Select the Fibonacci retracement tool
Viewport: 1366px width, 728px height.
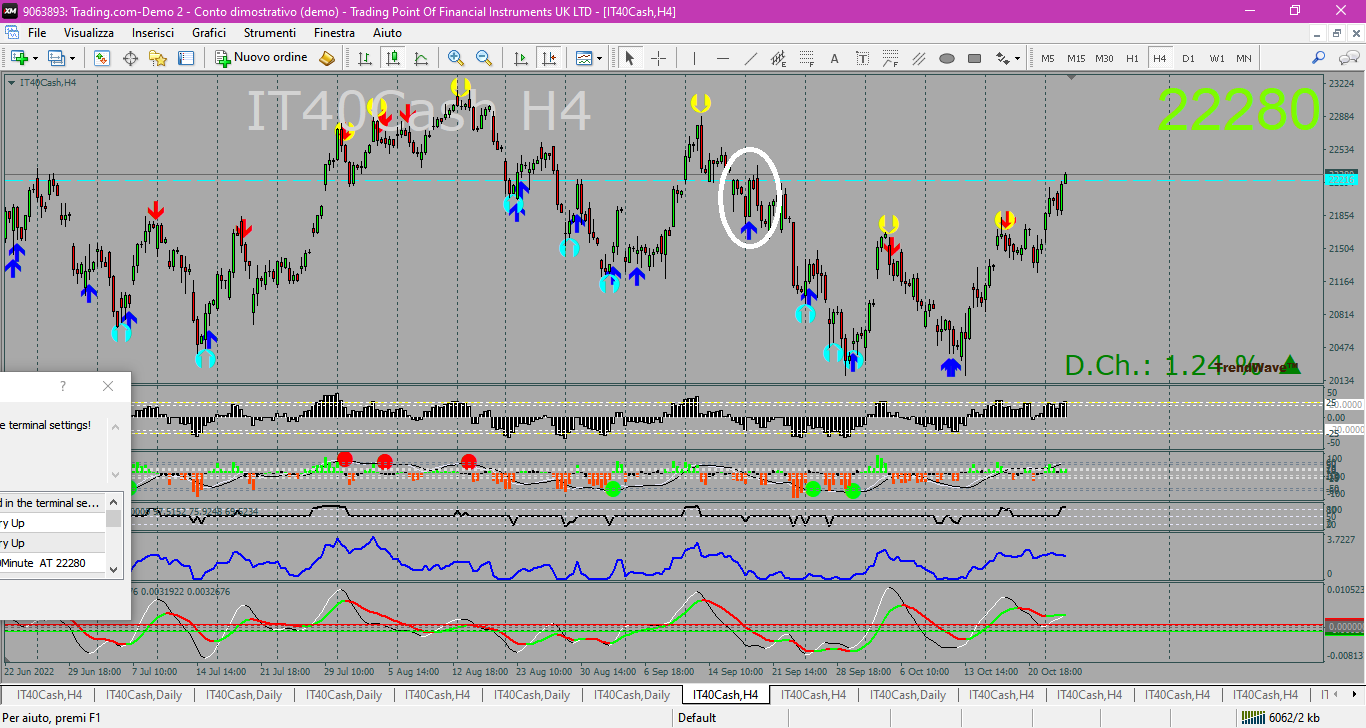pyautogui.click(x=806, y=58)
